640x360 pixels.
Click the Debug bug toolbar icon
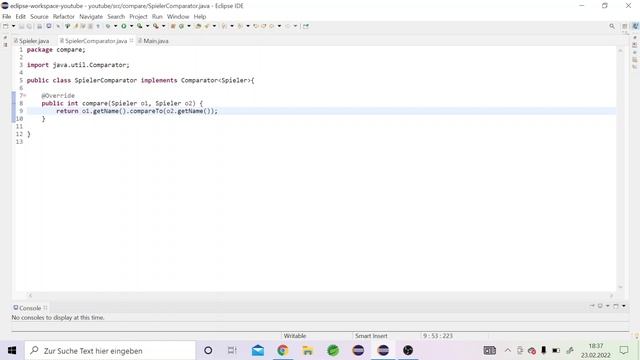[x=108, y=26]
